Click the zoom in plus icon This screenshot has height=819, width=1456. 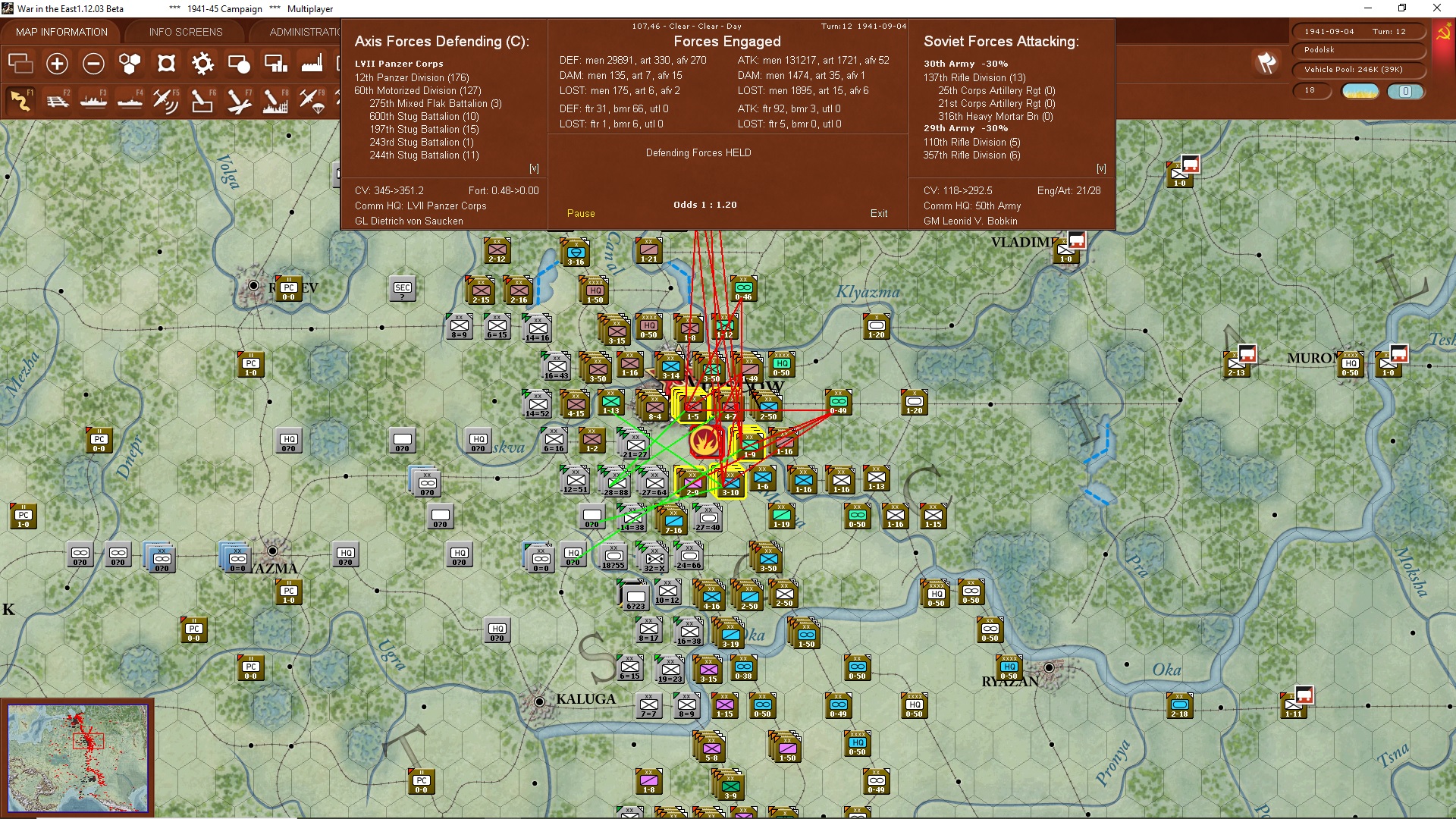pos(57,64)
